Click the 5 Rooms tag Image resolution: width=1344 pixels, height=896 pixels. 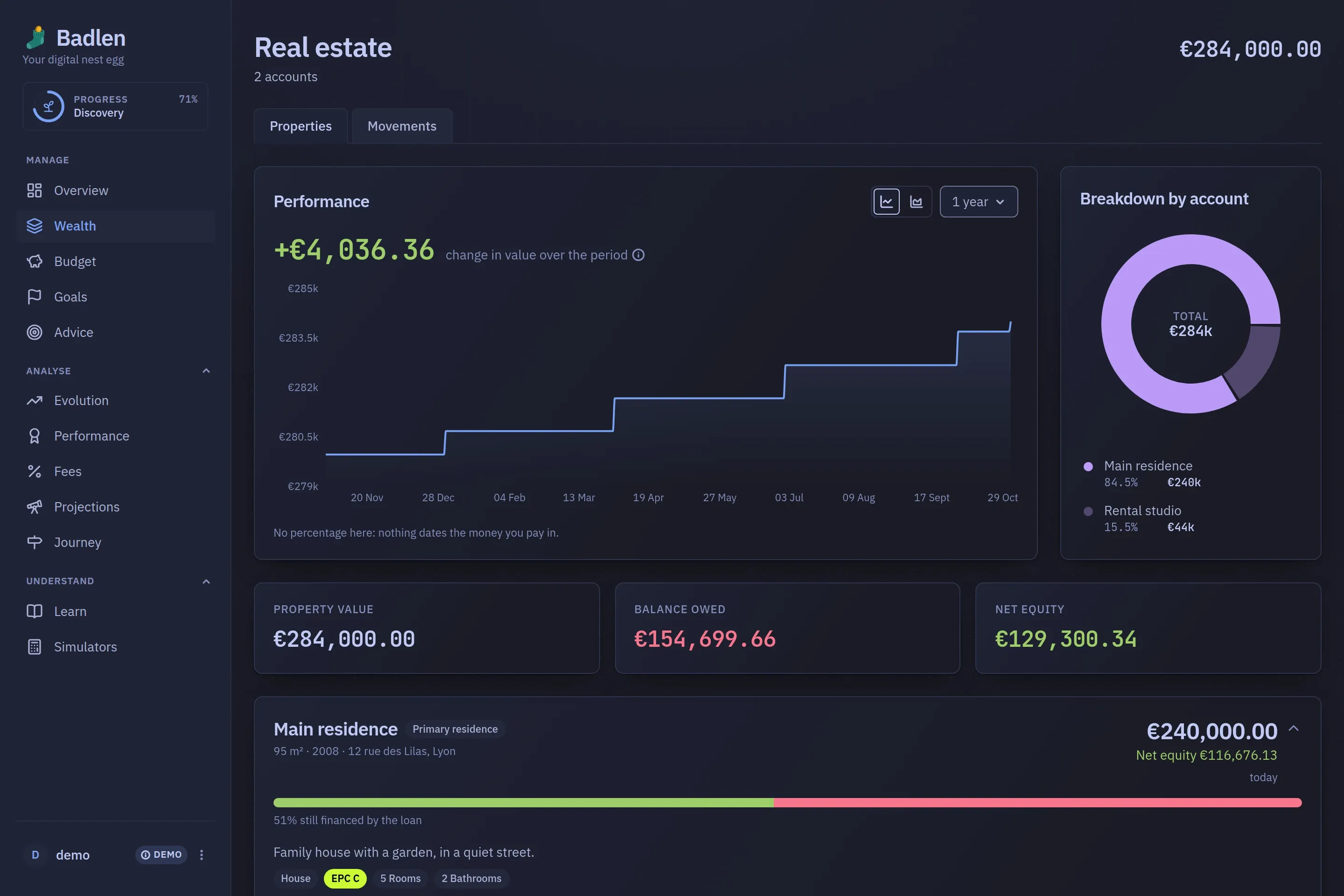pyautogui.click(x=400, y=878)
